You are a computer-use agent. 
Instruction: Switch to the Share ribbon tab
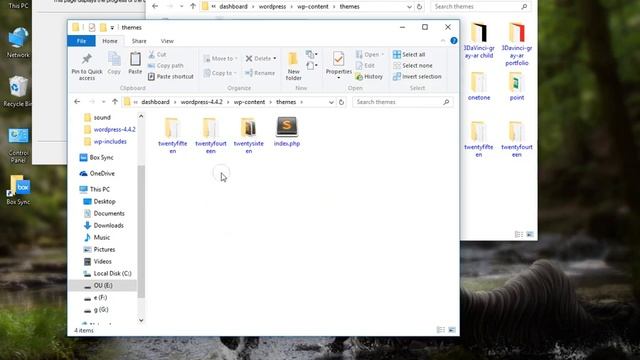pos(139,41)
